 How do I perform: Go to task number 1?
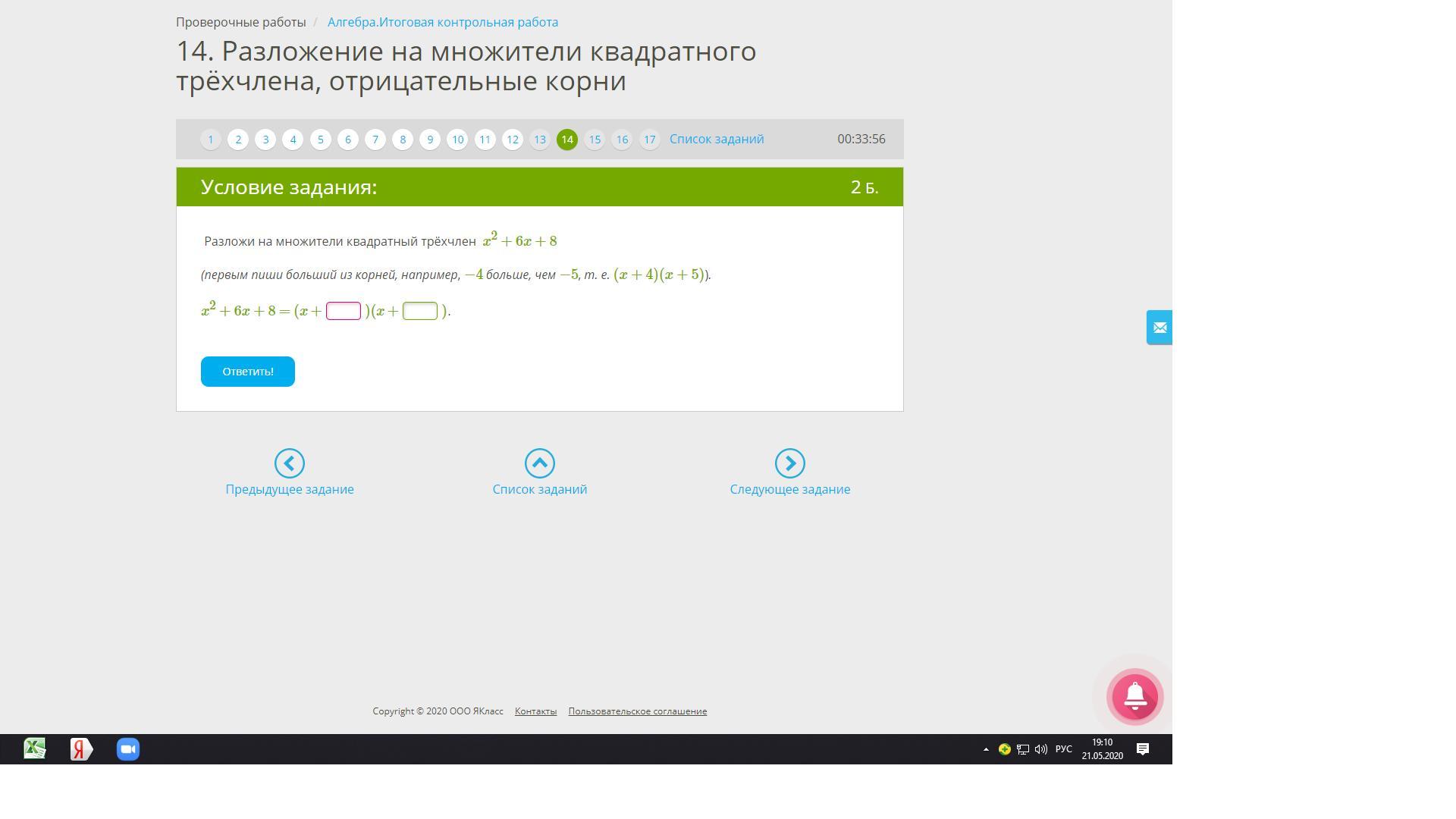coord(211,140)
